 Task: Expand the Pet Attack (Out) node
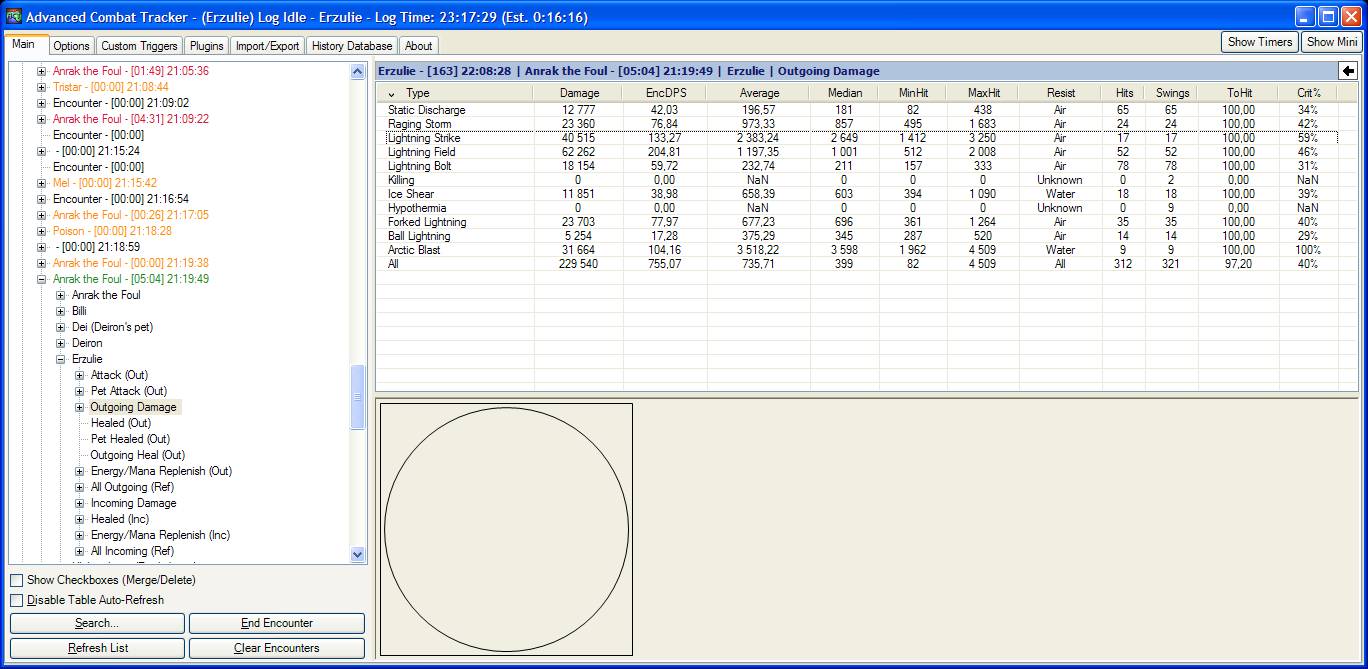click(x=80, y=391)
